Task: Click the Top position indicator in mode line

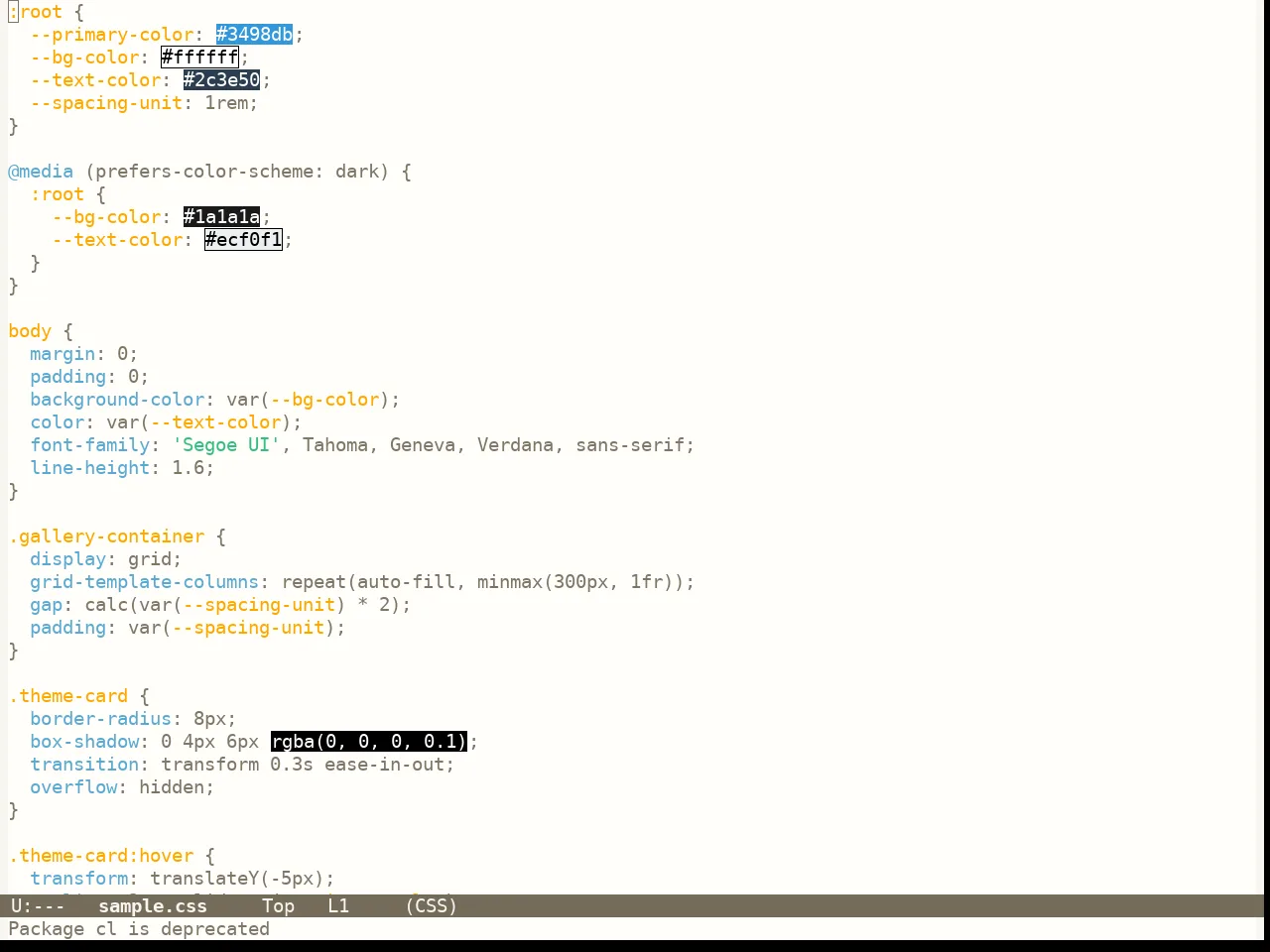Action: point(278,906)
